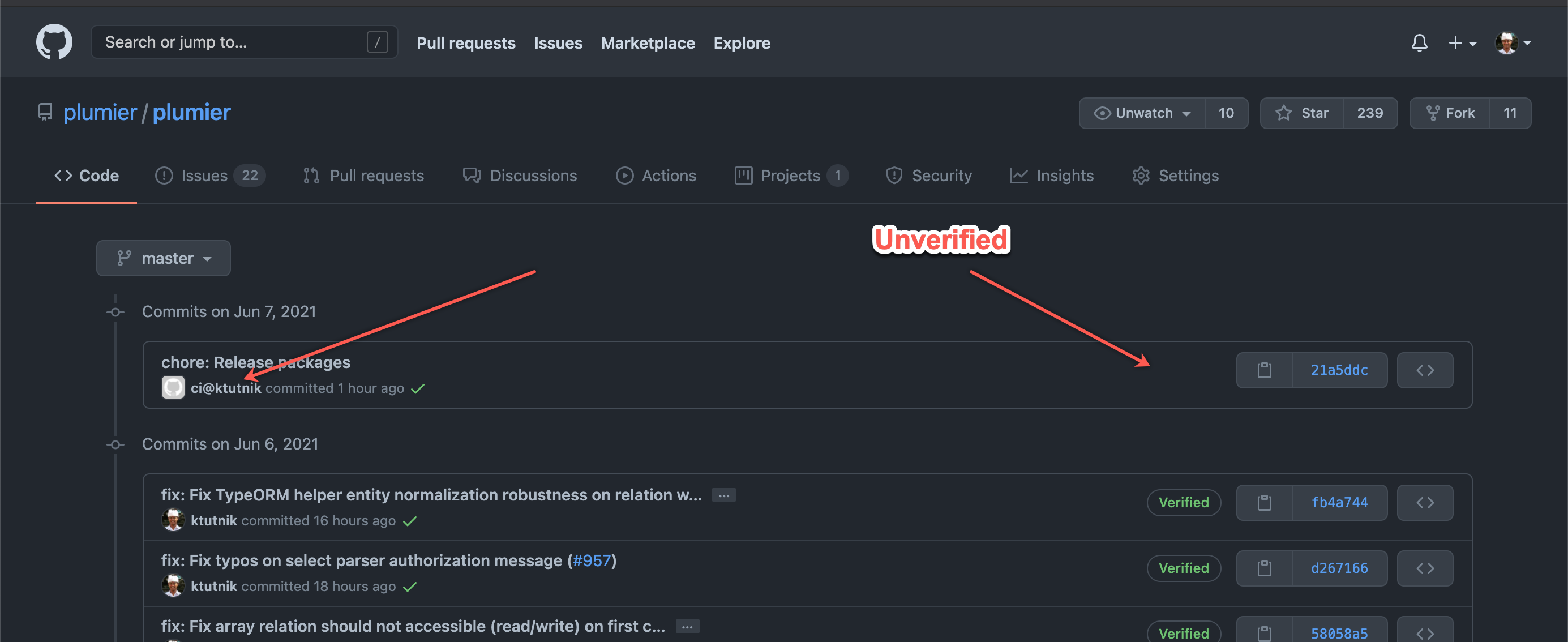The width and height of the screenshot is (1568, 642).
Task: Open the notifications bell
Action: [x=1420, y=42]
